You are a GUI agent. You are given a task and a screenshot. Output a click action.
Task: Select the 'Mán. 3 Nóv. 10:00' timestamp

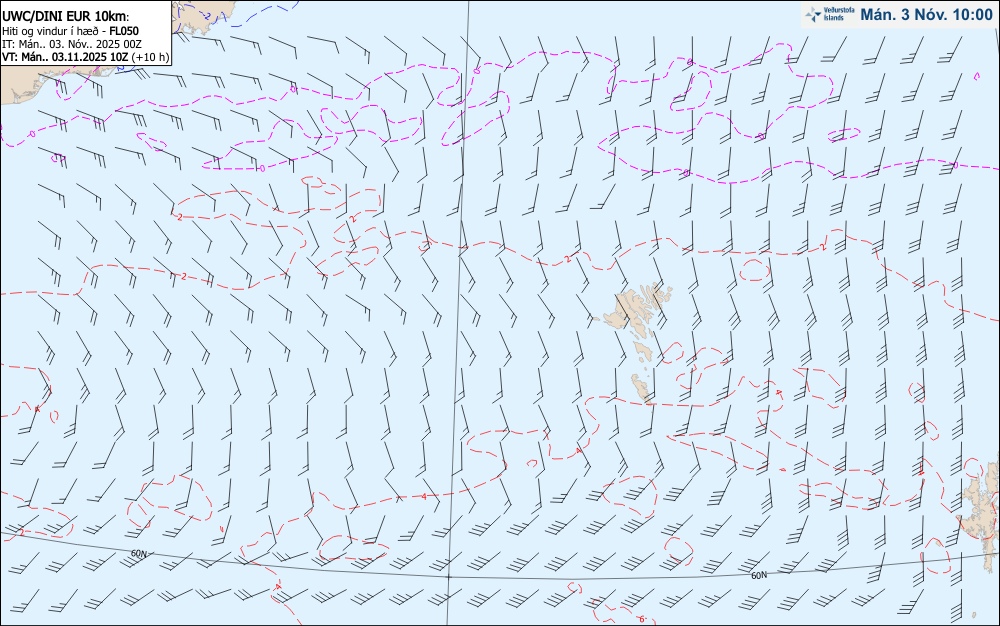(x=926, y=15)
